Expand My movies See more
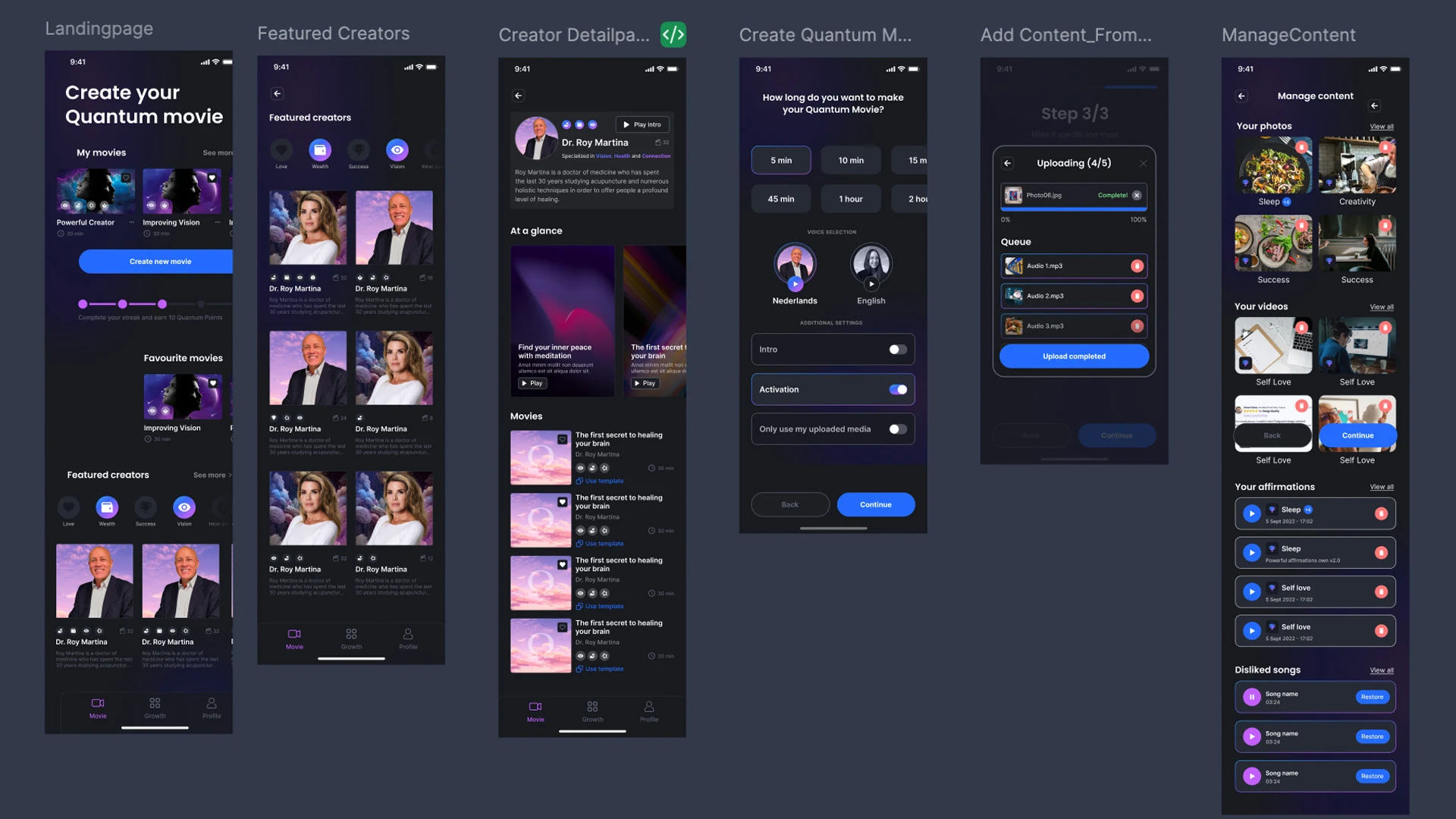The width and height of the screenshot is (1456, 819). (x=218, y=153)
